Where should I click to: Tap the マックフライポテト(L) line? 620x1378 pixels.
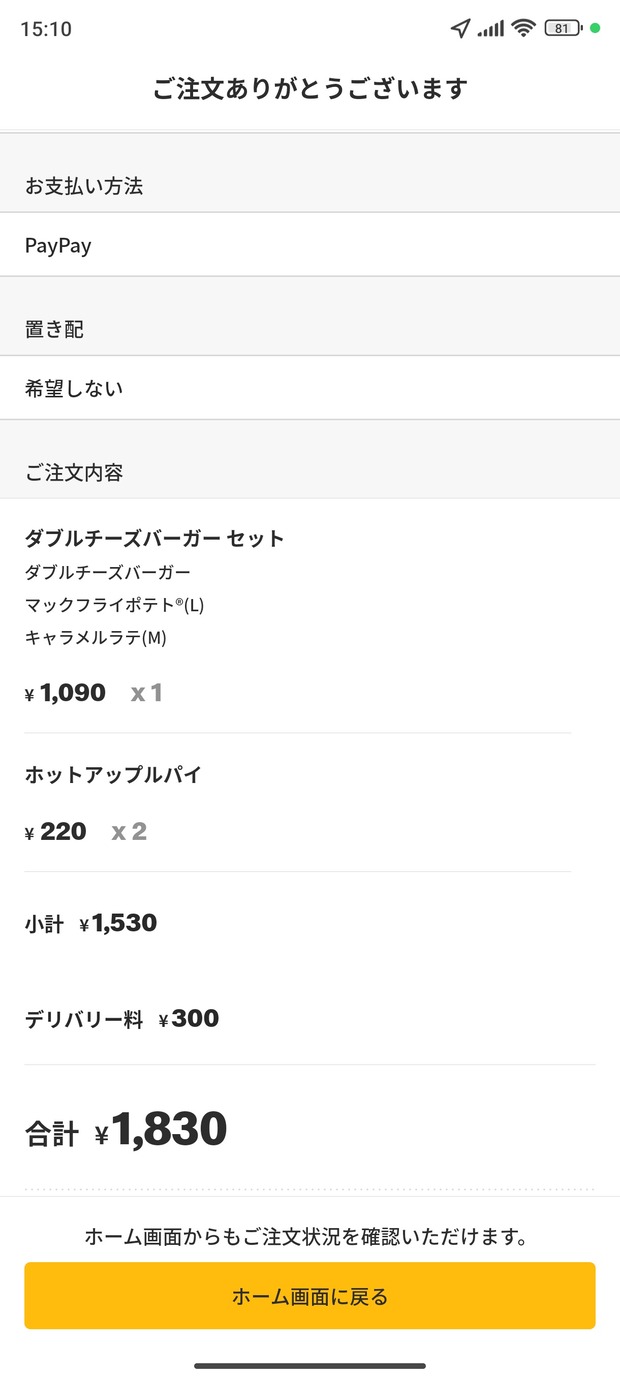[x=115, y=605]
